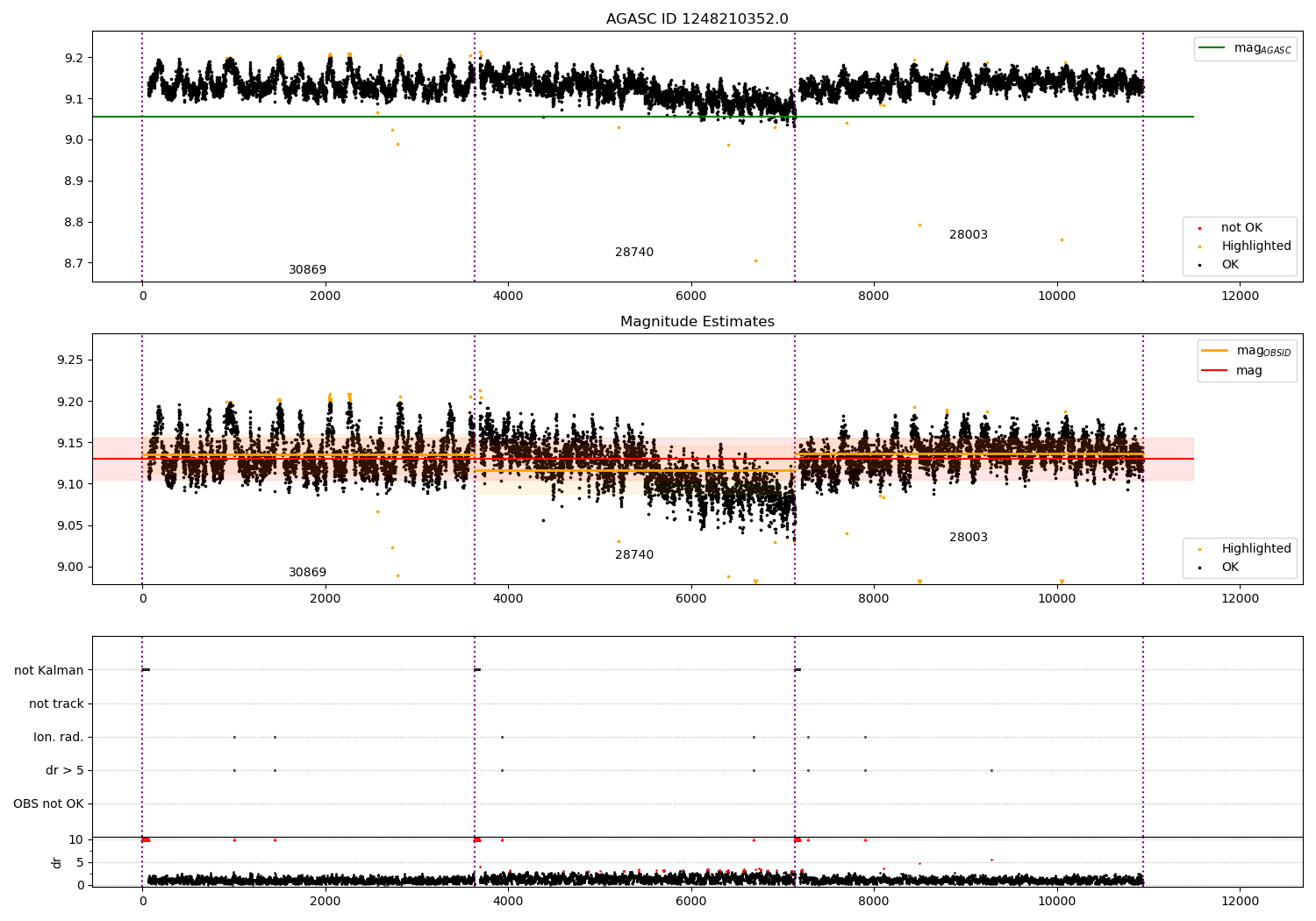The image size is (1316, 921).
Task: Click 'Highlighted' in the top plot legend
Action: click(1246, 246)
